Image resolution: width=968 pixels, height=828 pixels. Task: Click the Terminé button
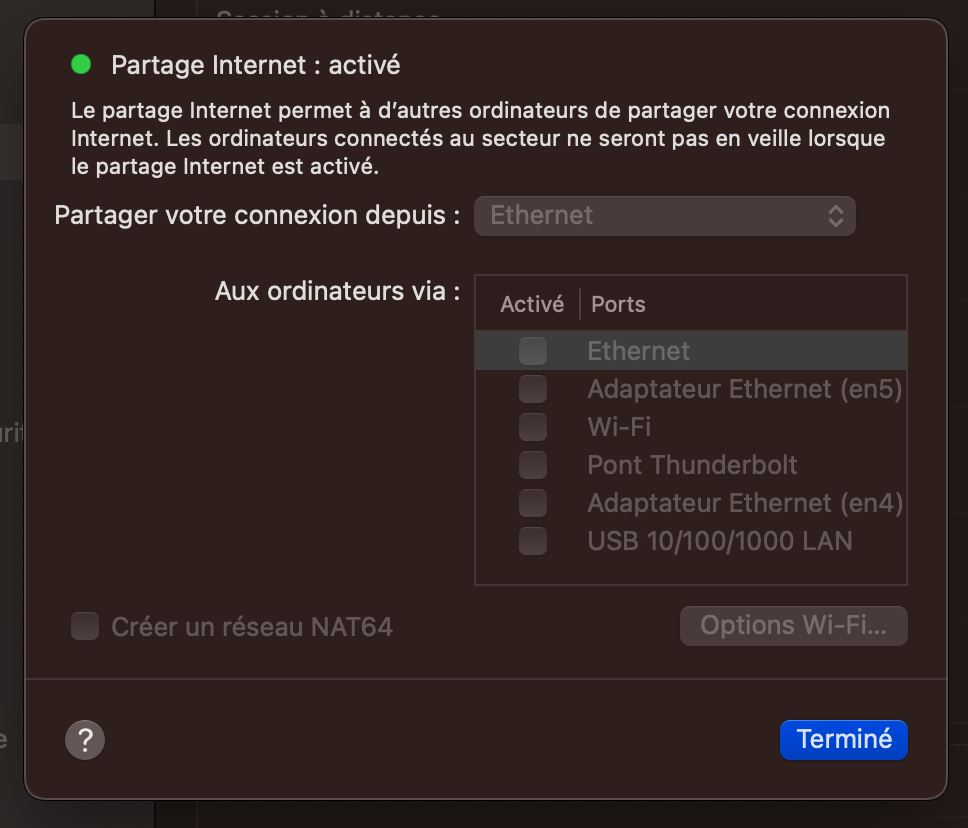coord(844,740)
